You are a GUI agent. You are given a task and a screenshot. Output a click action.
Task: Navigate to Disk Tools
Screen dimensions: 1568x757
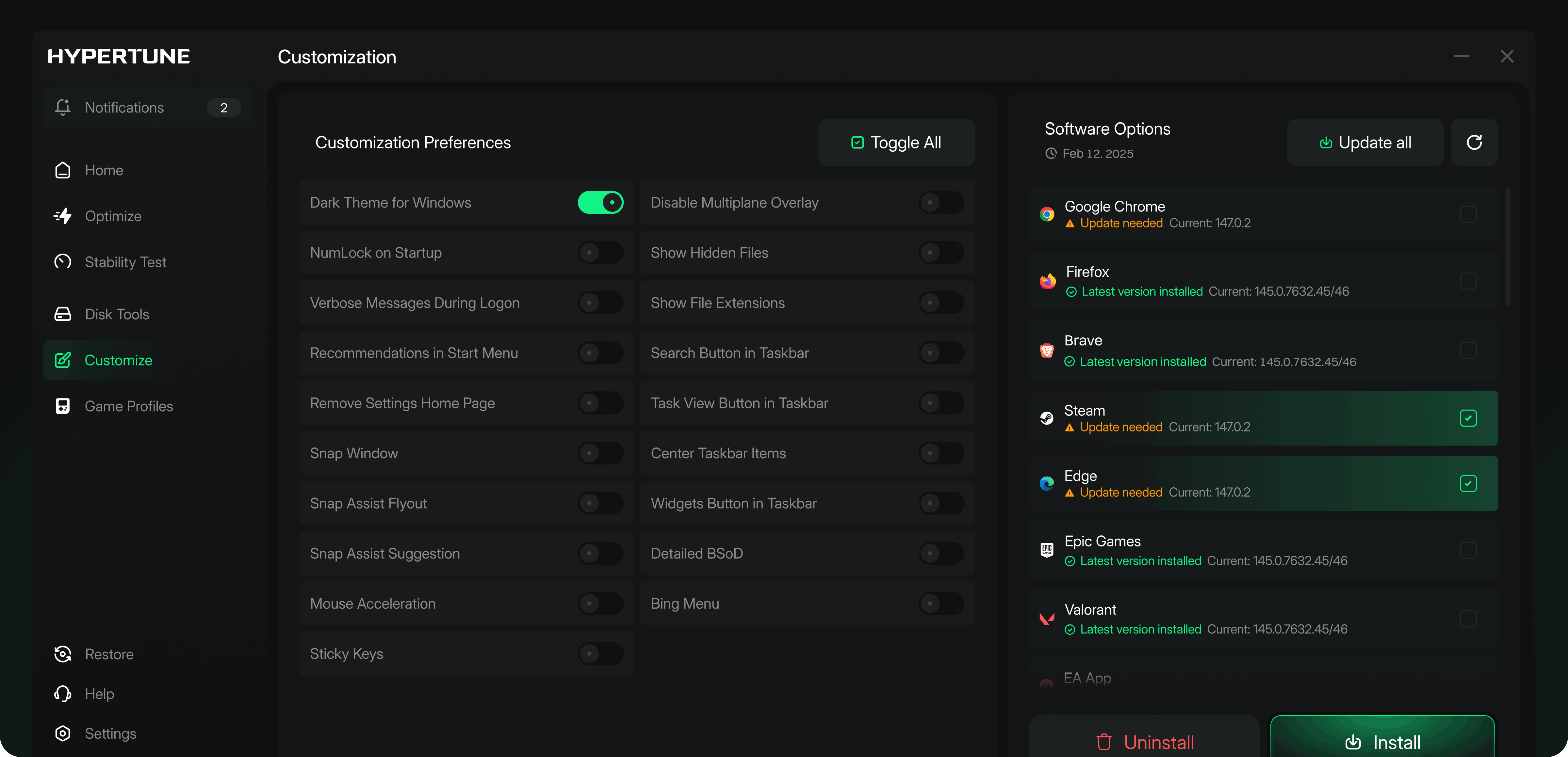click(x=147, y=314)
